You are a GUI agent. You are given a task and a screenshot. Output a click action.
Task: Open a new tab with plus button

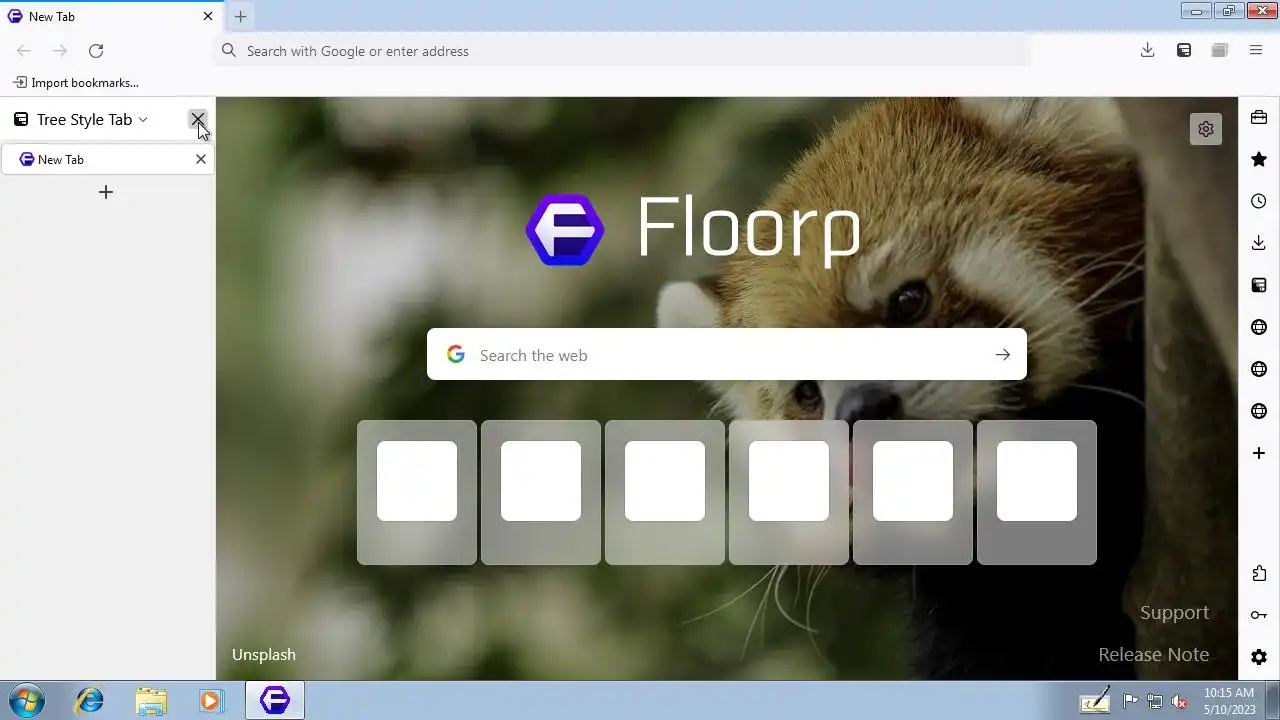pos(240,16)
